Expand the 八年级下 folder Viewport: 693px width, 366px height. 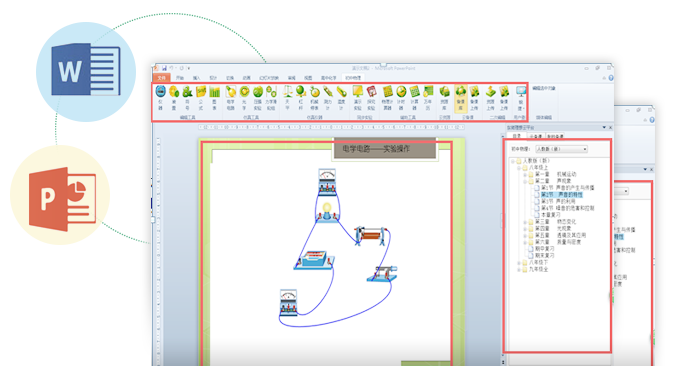pyautogui.click(x=519, y=263)
